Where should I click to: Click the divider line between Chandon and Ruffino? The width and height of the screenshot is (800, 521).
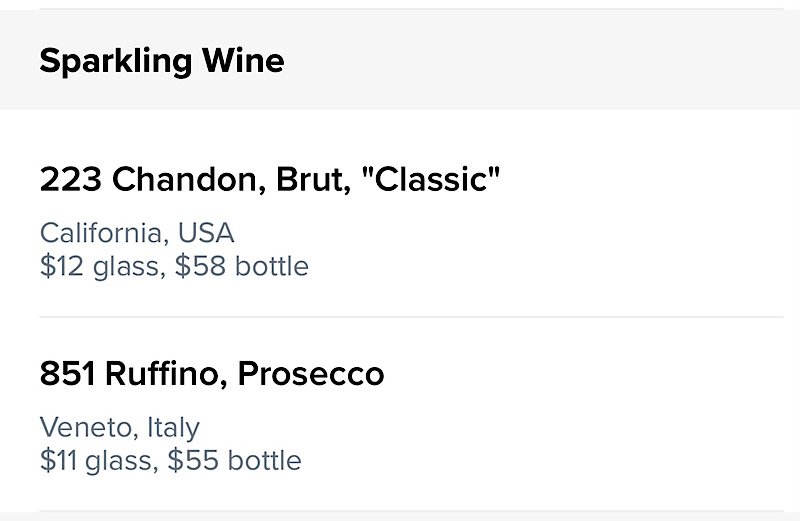411,317
